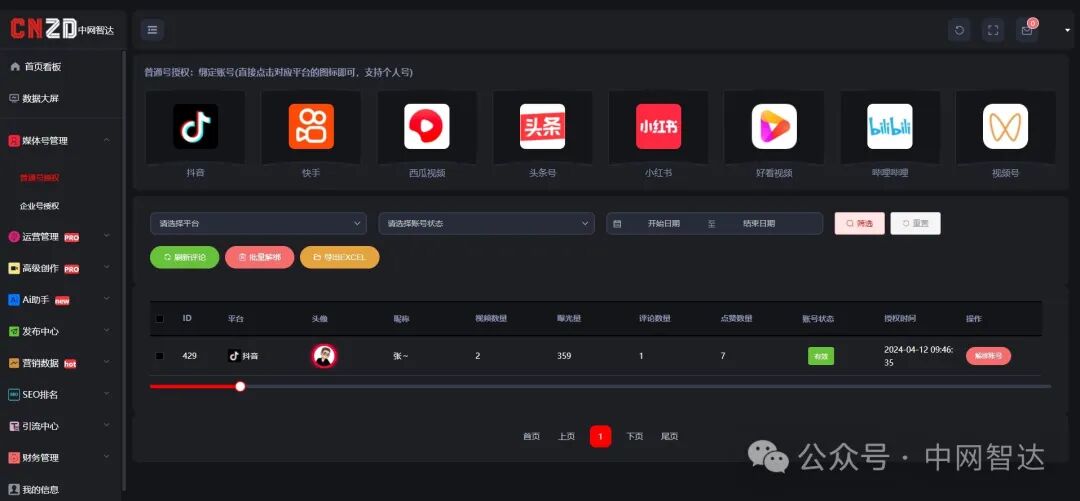
Task: Check the select-all checkbox in table header
Action: pos(160,319)
